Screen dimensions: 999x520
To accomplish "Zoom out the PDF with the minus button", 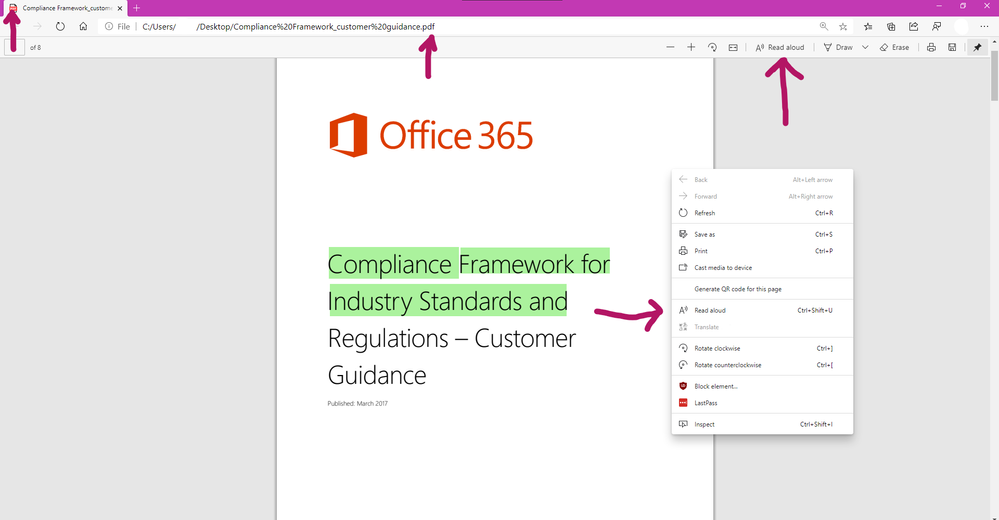I will [670, 47].
